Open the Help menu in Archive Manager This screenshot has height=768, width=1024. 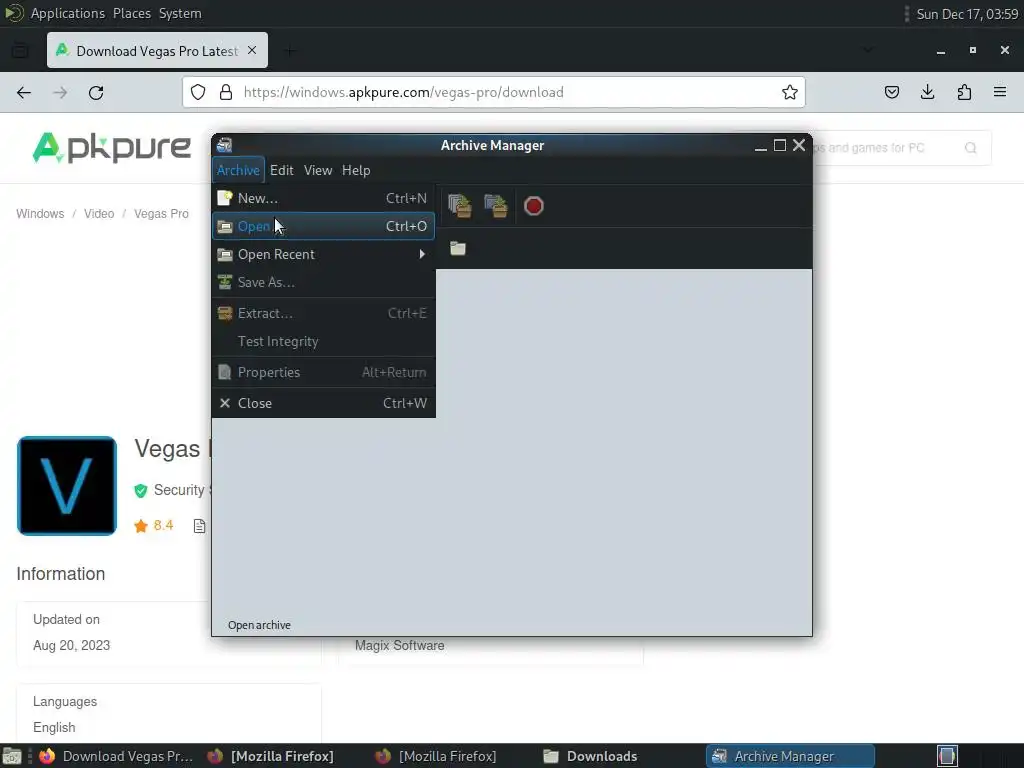point(356,170)
